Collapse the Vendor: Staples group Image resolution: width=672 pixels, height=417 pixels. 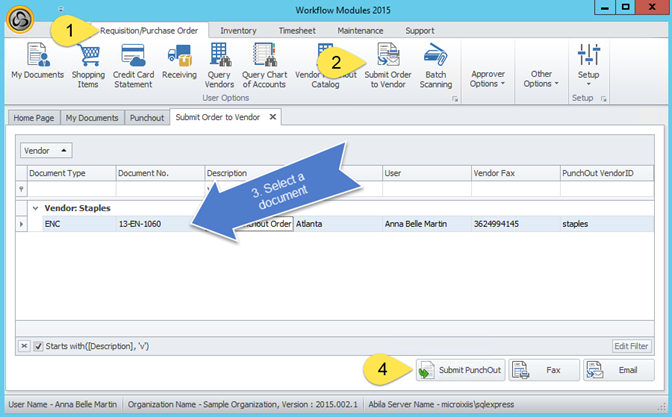pos(35,208)
